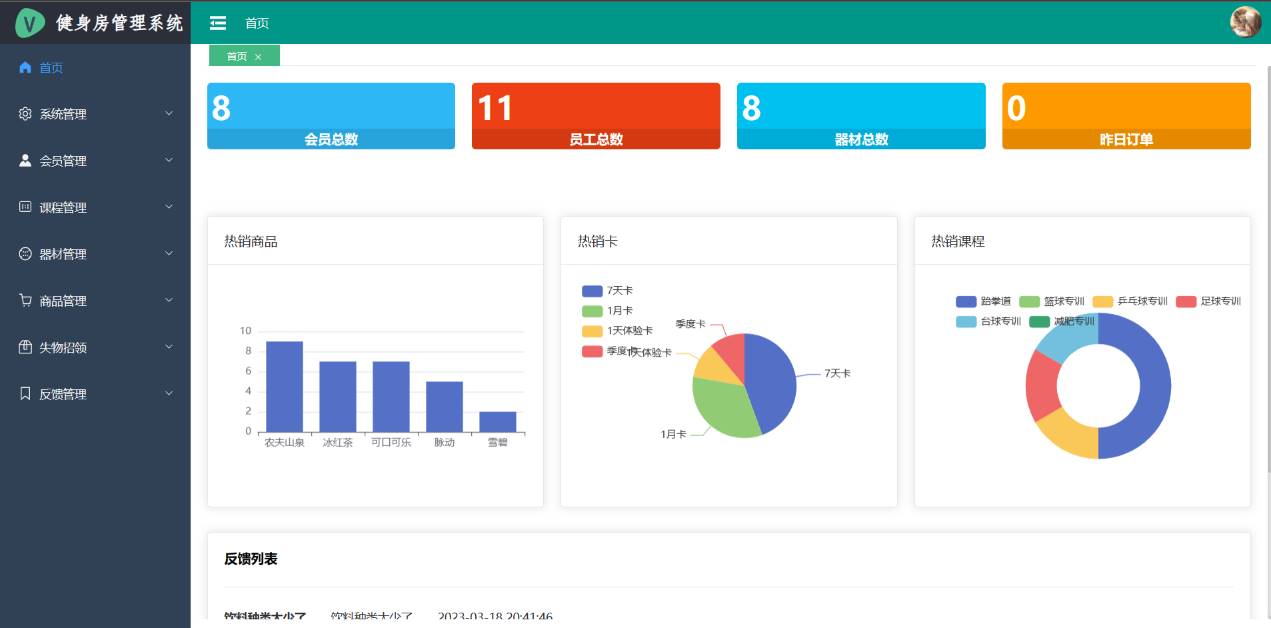Click the green V logo icon
Viewport: 1271px width, 628px height.
pos(30,22)
